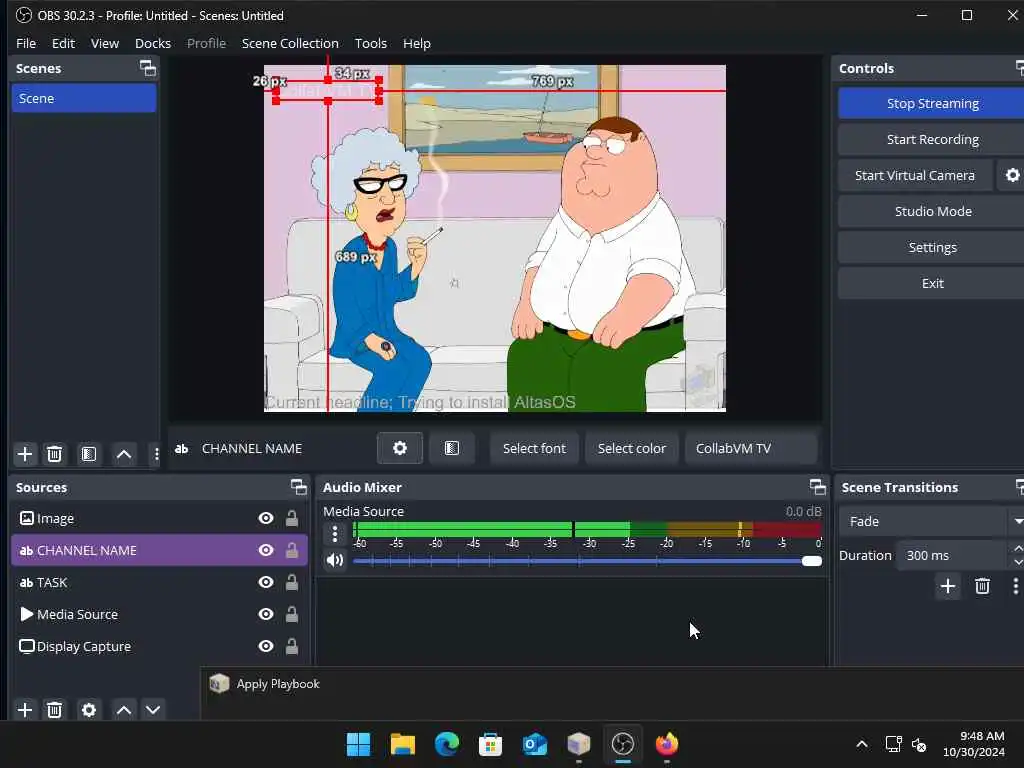Open scene filters in the Scenes panel
The image size is (1024, 768).
[89, 454]
